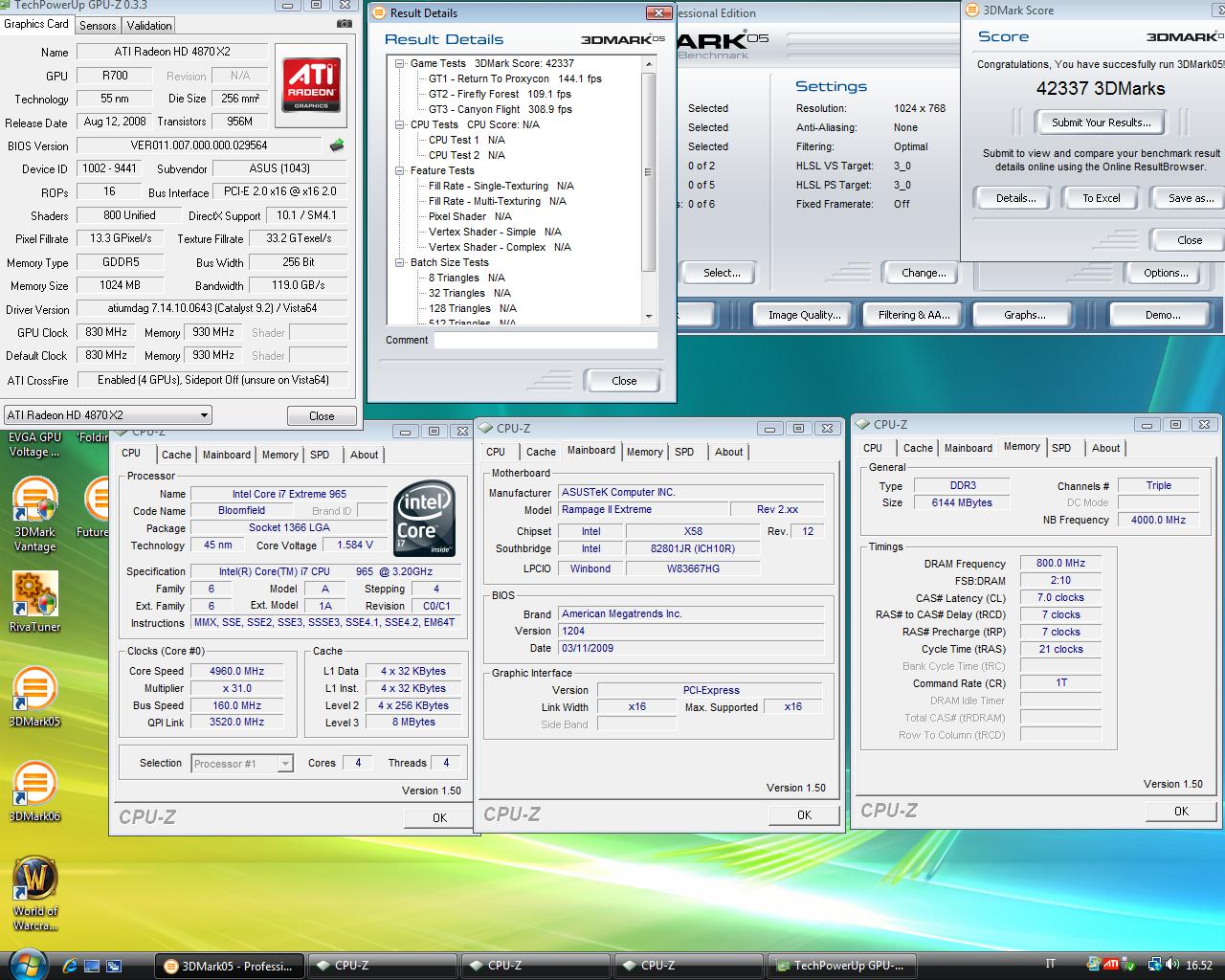
Task: Click the save BIOS chip icon in GPU-Z
Action: 337,145
